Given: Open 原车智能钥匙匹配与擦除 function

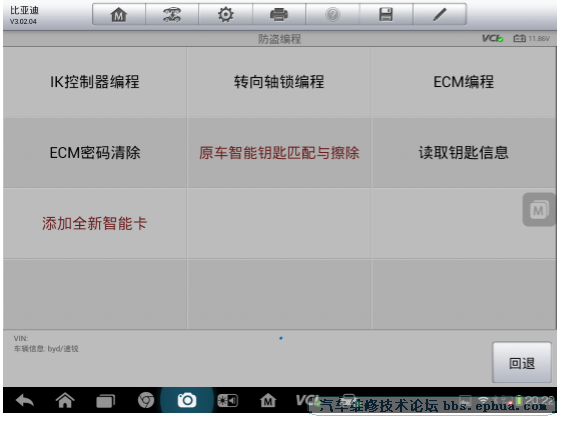Looking at the screenshot, I should coord(279,153).
